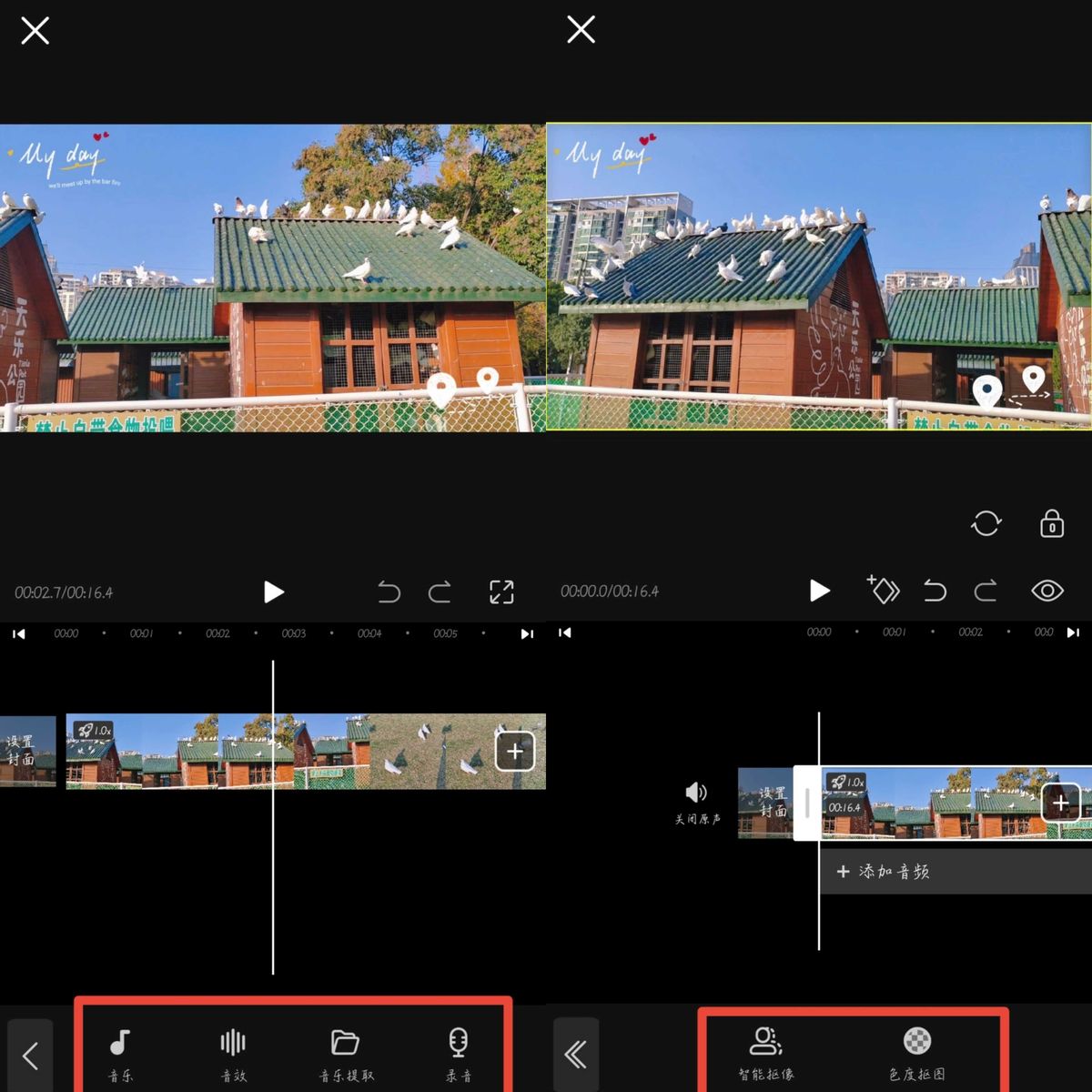
Task: Tap Add Audio (添加音频) track
Action: (x=955, y=872)
